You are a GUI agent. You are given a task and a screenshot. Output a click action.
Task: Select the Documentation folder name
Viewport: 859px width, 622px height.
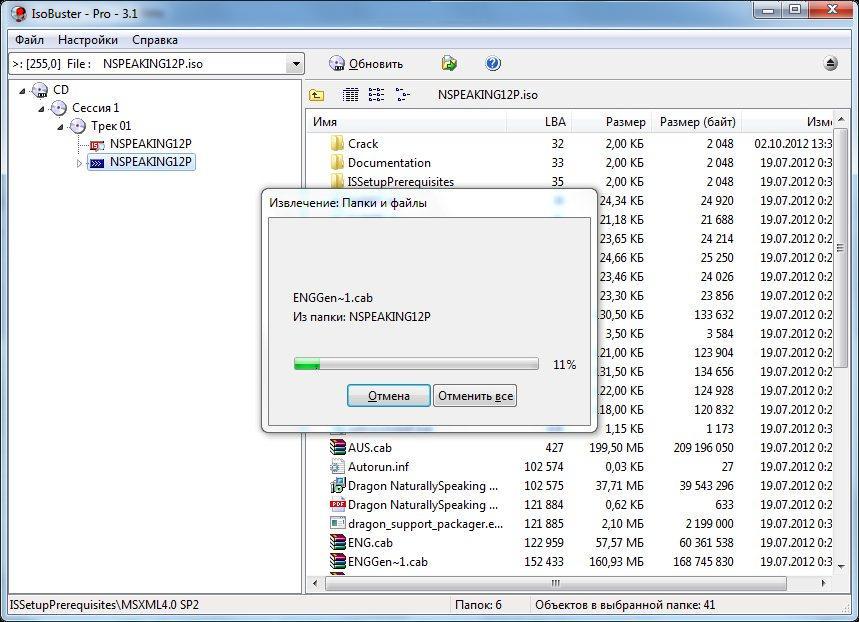389,163
